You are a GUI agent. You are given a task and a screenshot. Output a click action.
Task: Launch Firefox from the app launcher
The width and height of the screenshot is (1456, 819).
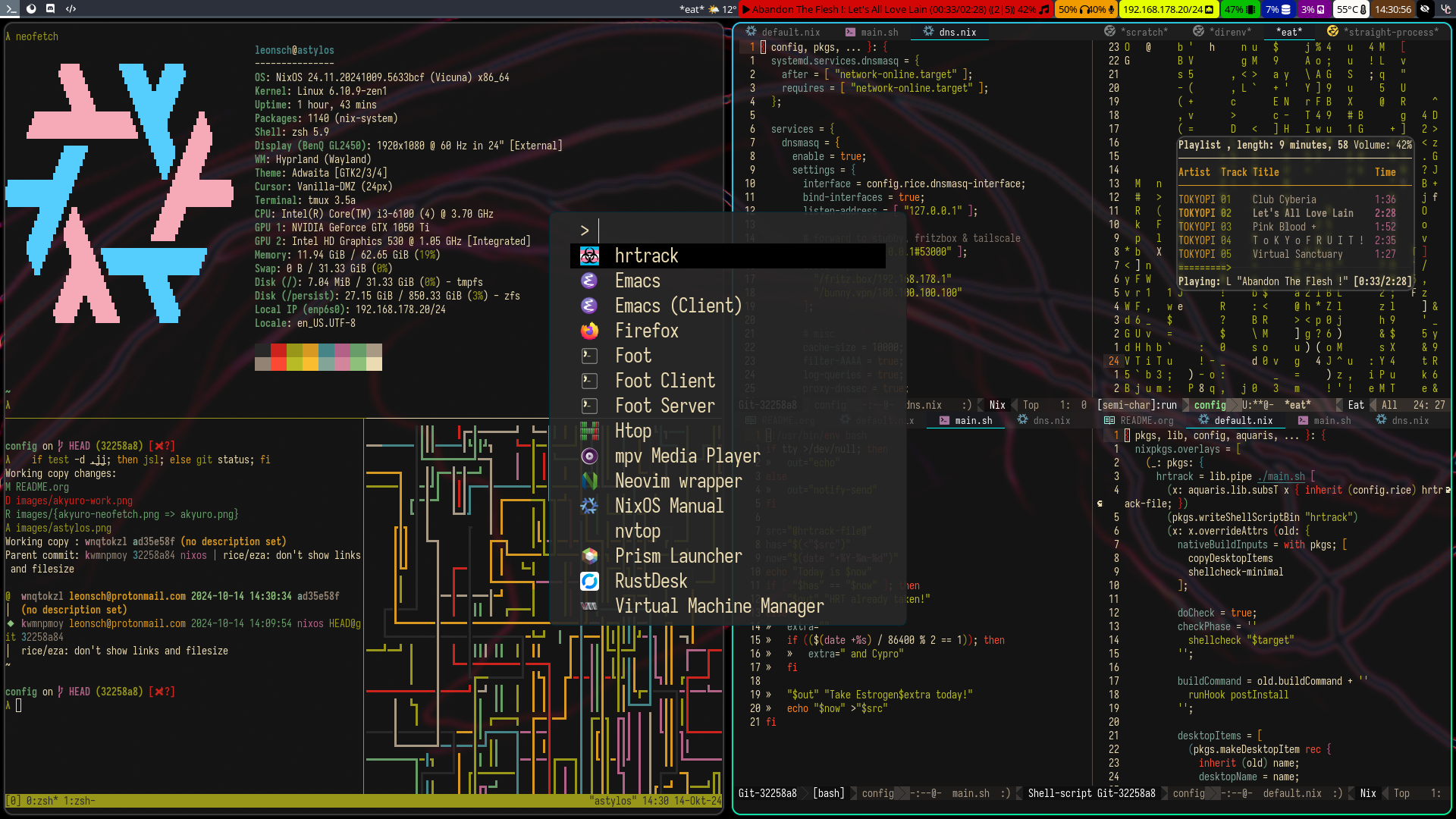tap(646, 331)
